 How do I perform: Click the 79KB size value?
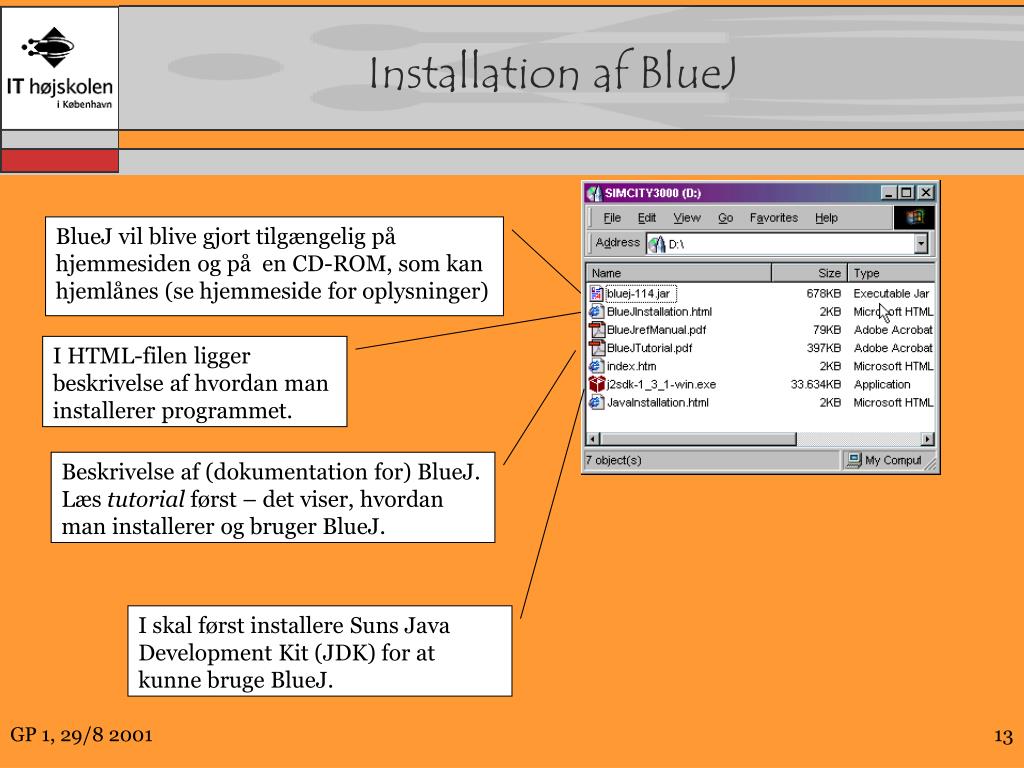(x=827, y=330)
